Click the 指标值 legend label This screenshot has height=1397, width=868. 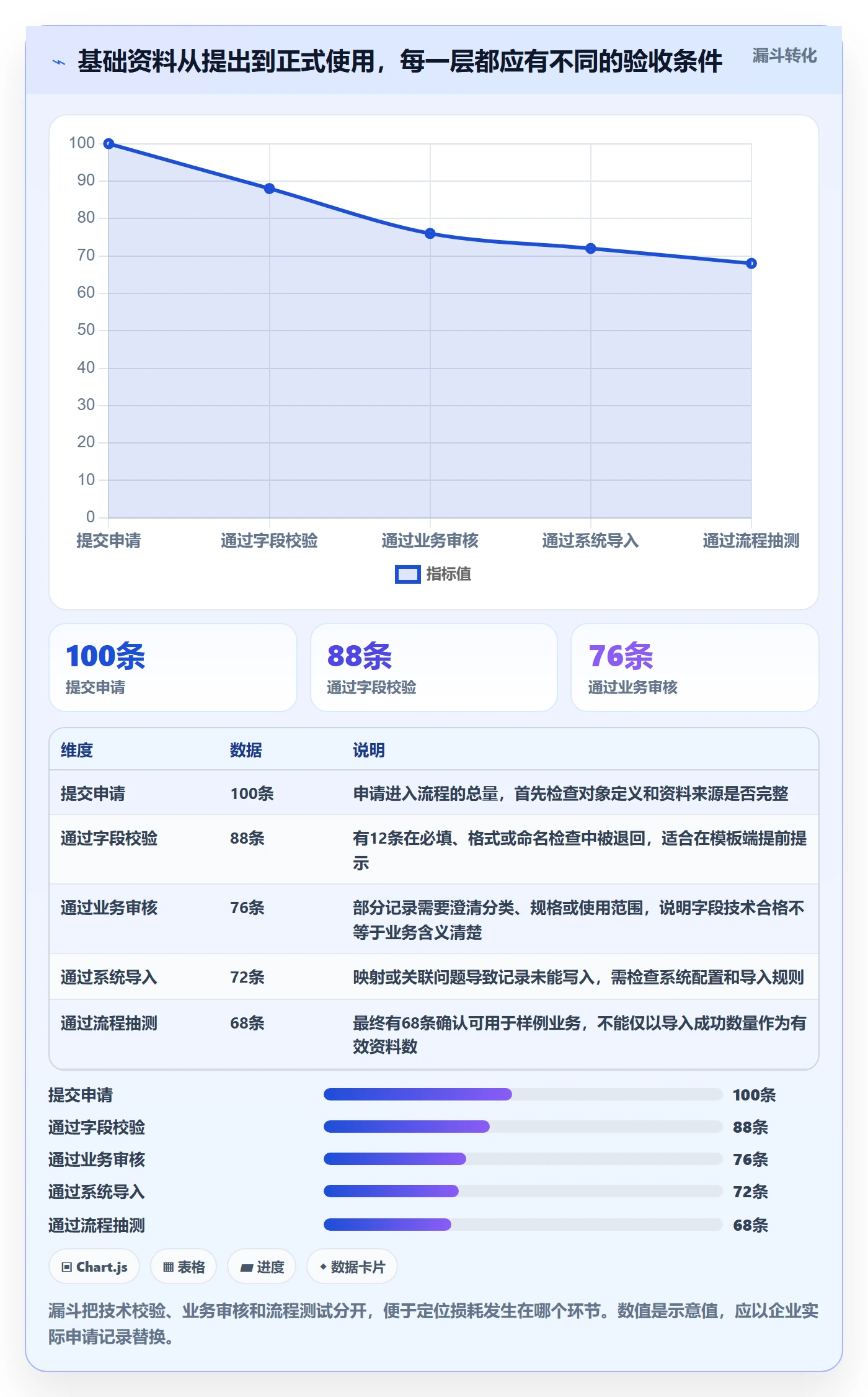(449, 574)
